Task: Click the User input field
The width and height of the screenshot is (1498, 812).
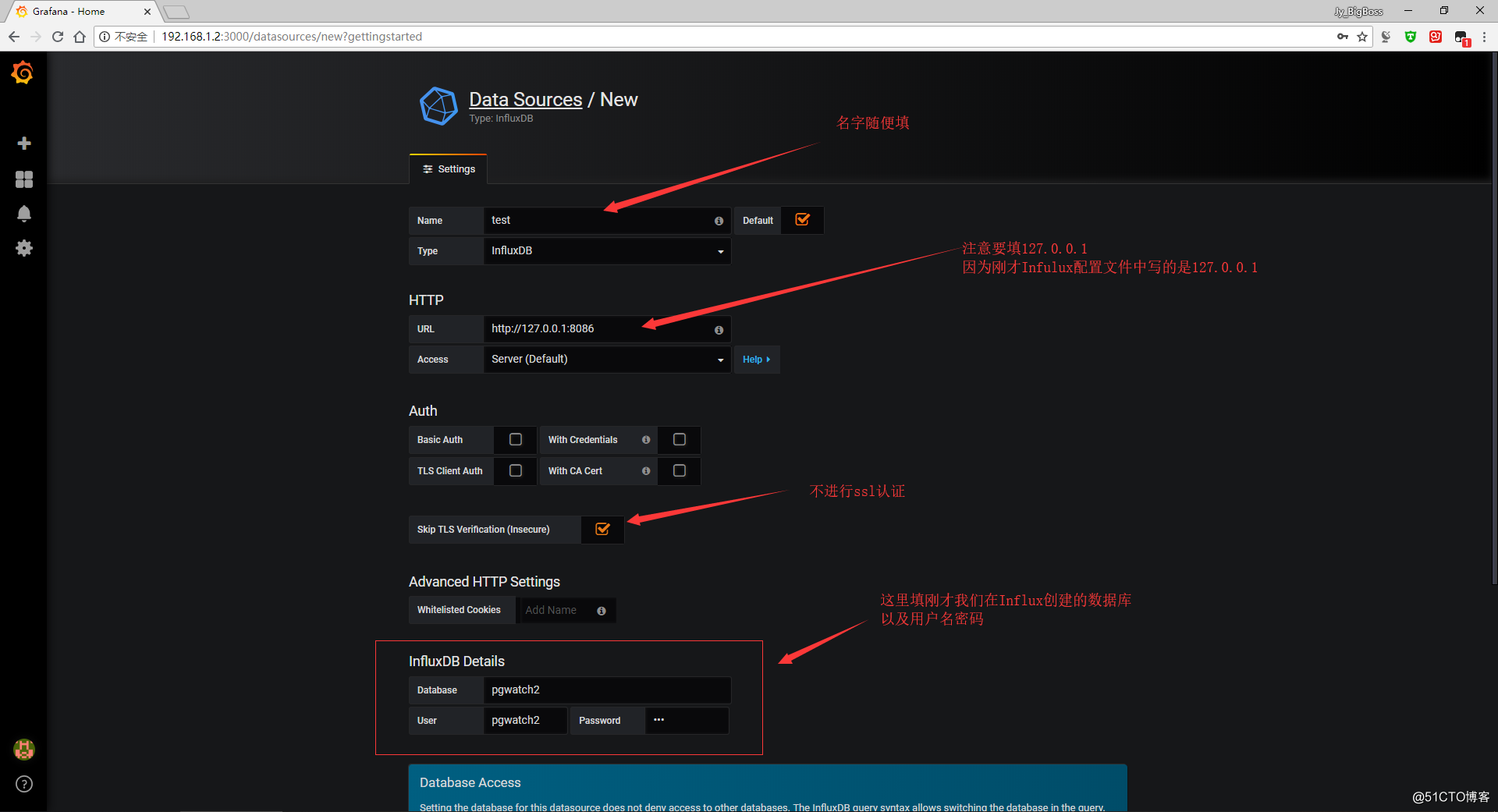Action: pos(525,721)
